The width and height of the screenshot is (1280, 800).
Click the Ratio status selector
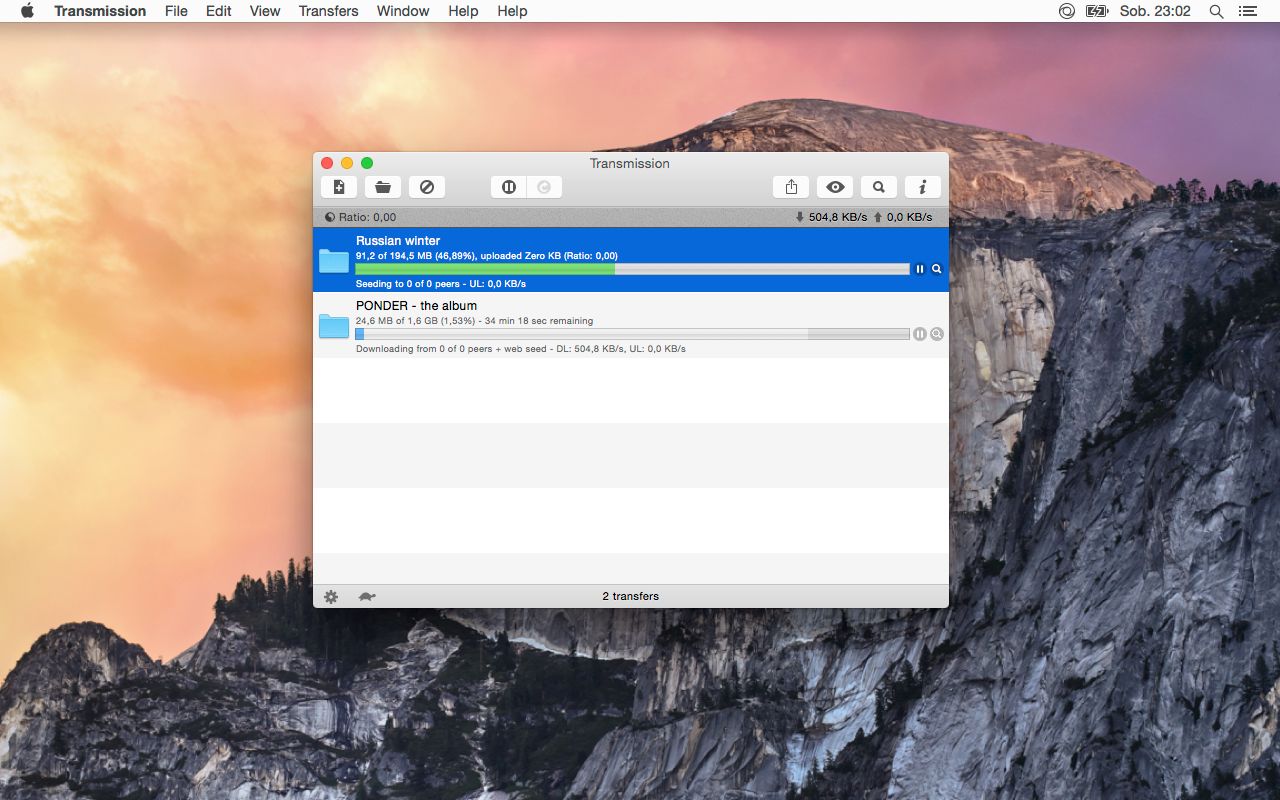(360, 217)
